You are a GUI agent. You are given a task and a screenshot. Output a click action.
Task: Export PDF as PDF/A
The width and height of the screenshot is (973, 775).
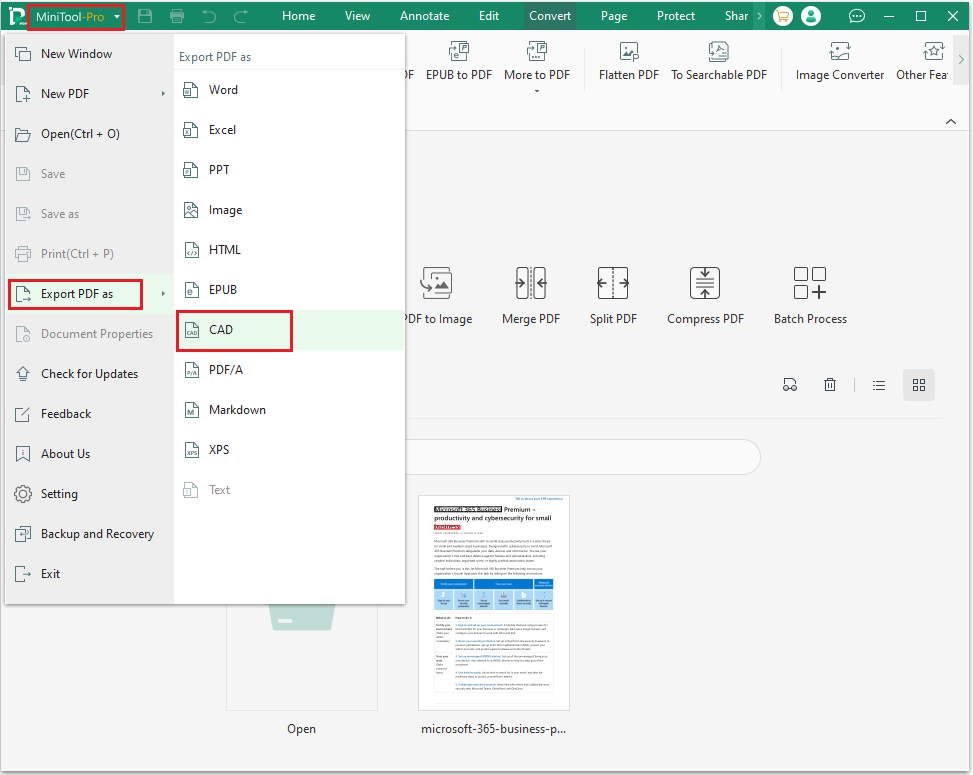pos(289,370)
